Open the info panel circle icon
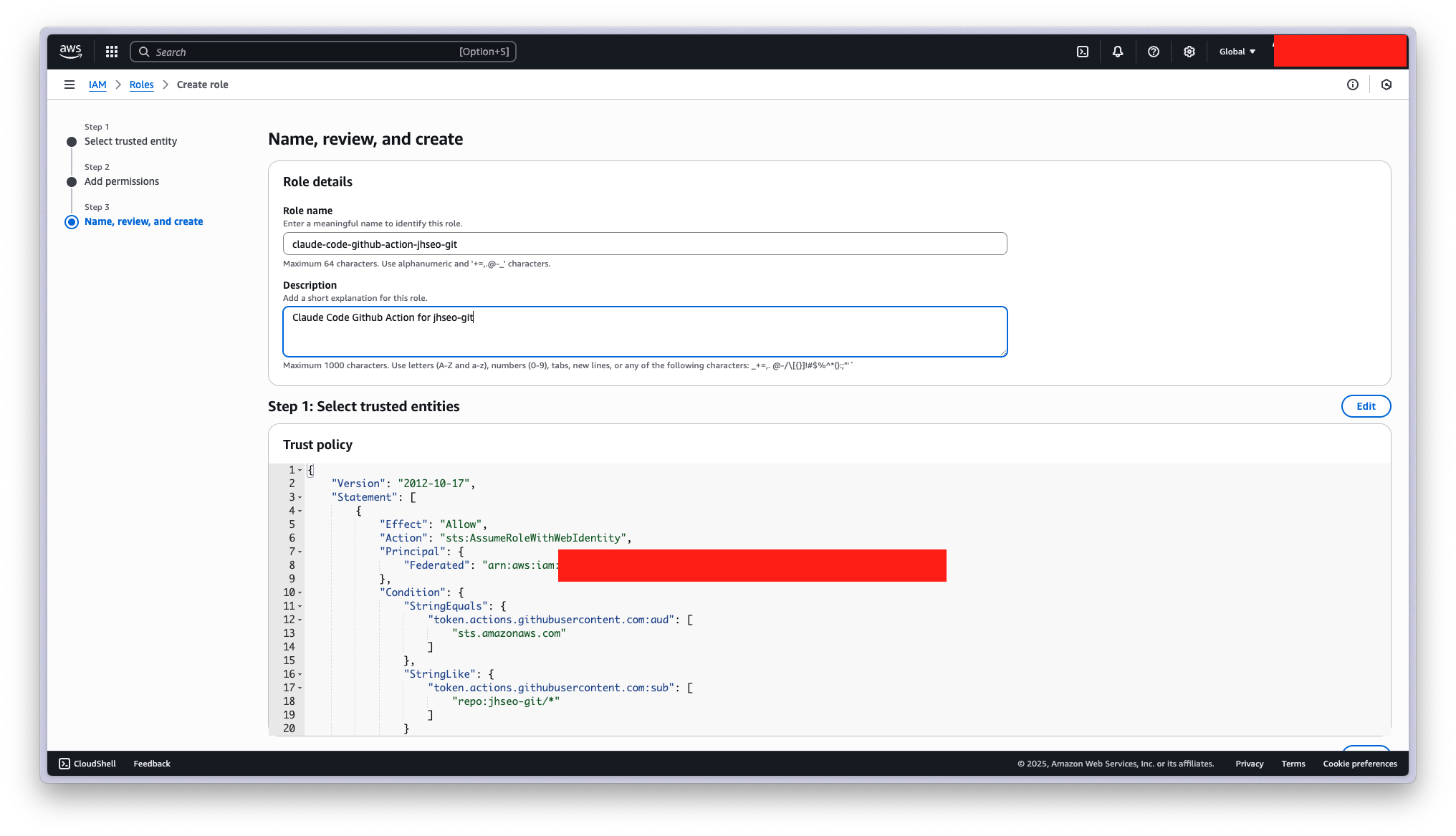Image resolution: width=1456 pixels, height=836 pixels. pos(1353,85)
